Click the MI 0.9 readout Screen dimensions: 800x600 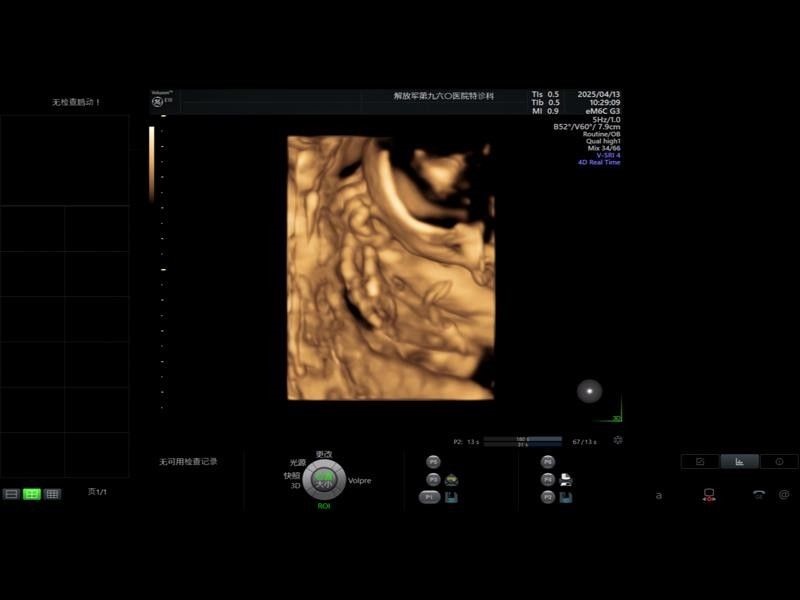coord(545,111)
